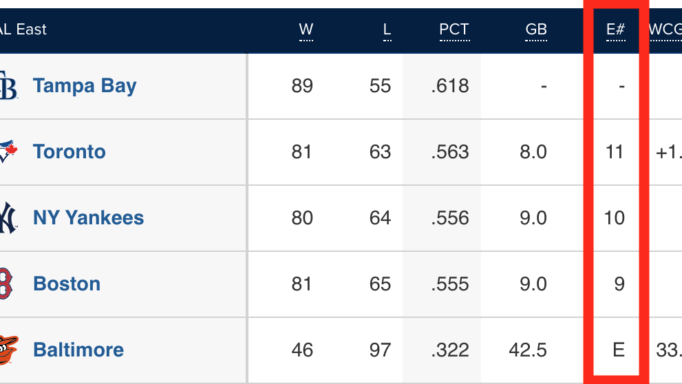Open the Boston team link
682x384 pixels.
67,284
